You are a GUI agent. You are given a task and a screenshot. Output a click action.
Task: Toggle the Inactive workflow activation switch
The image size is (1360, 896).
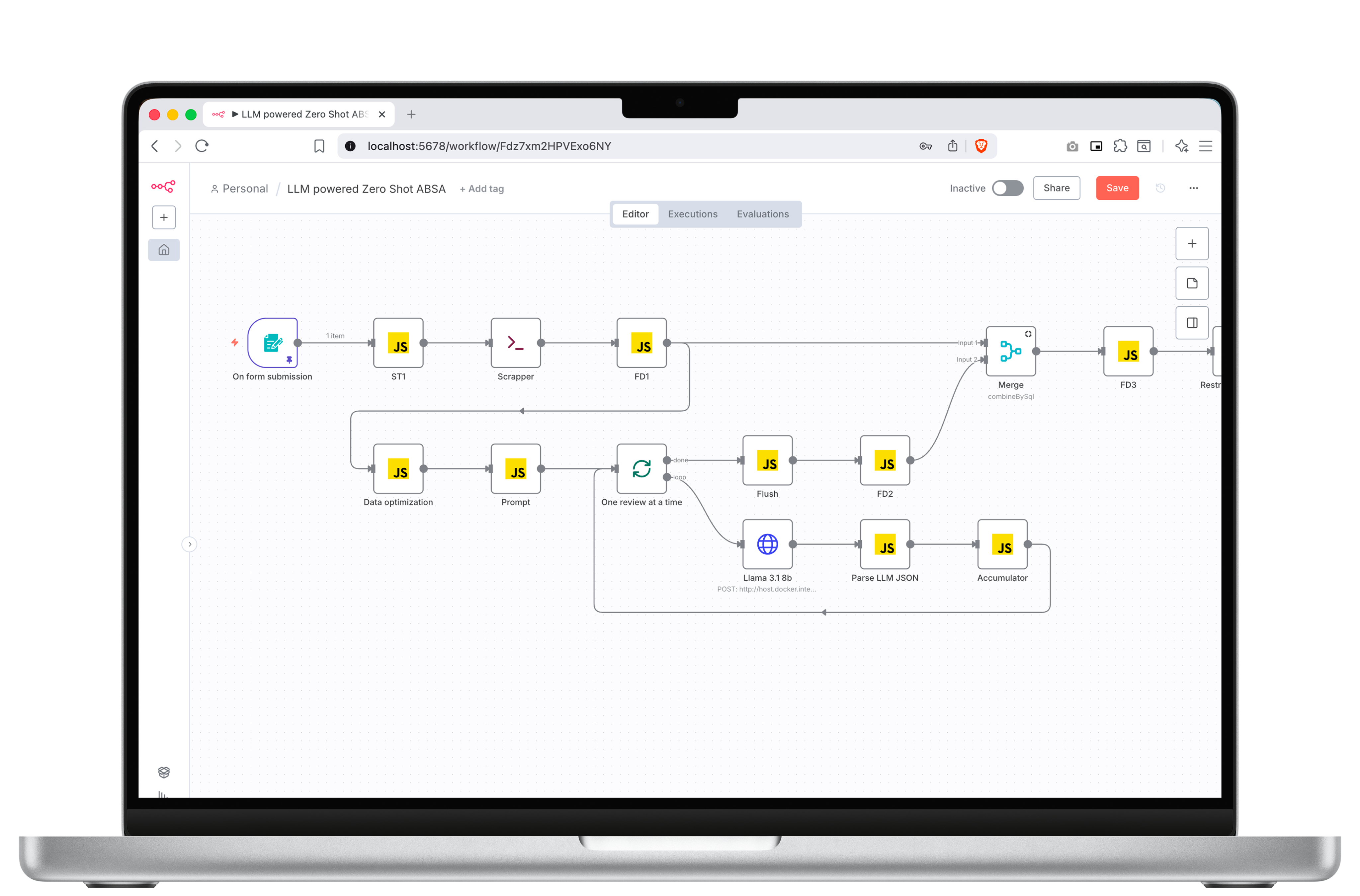tap(1007, 188)
